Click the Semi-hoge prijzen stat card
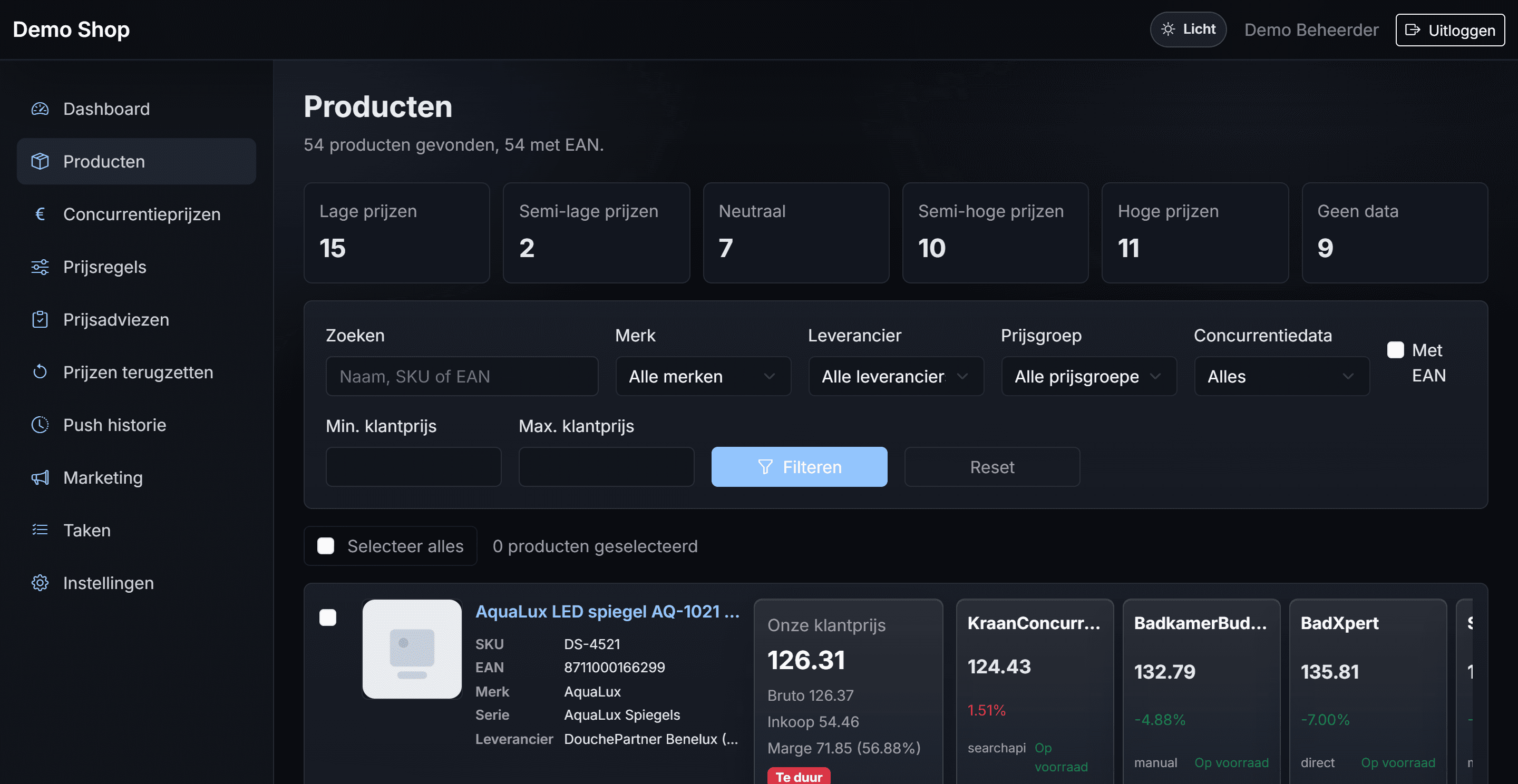Screen dimensions: 1518x784 (x=995, y=233)
